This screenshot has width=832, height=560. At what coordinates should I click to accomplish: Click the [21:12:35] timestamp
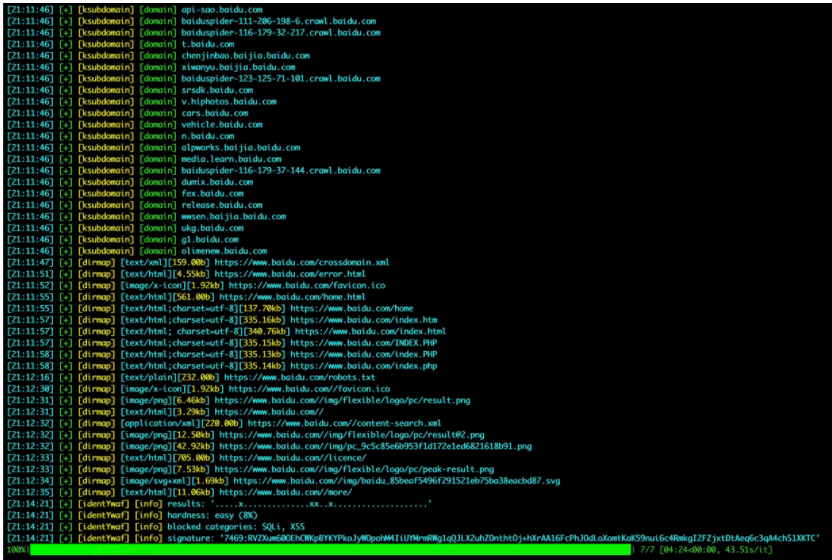(30, 493)
